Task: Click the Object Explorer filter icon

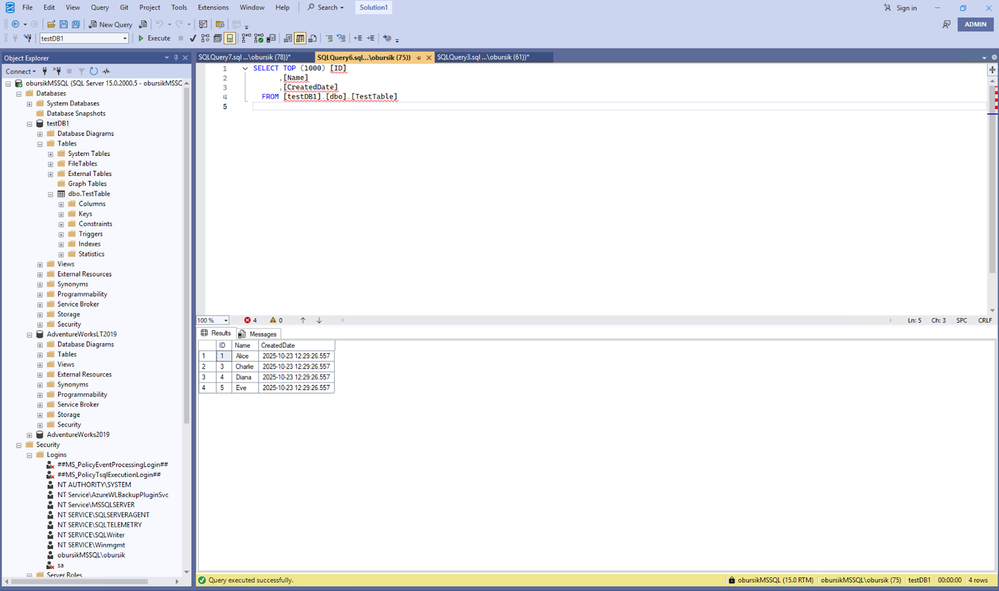Action: click(81, 71)
